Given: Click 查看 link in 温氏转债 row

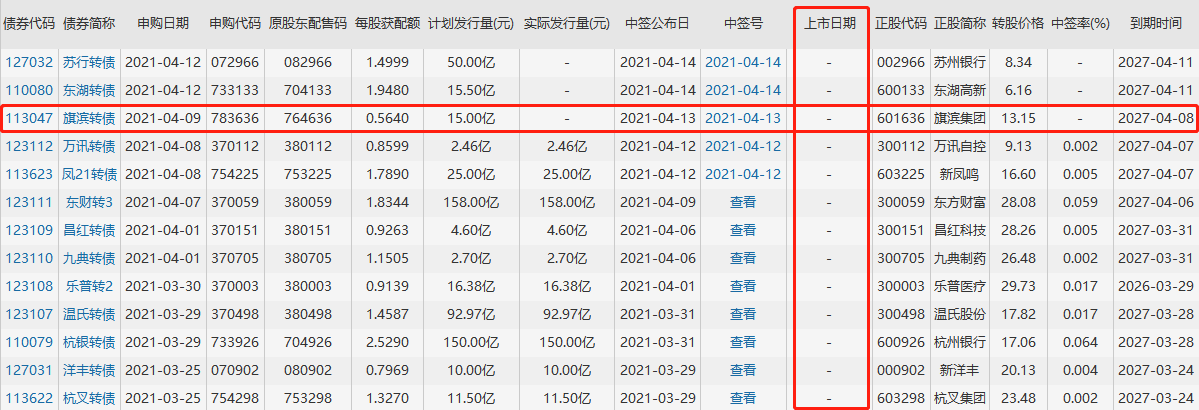Looking at the screenshot, I should (x=743, y=314).
